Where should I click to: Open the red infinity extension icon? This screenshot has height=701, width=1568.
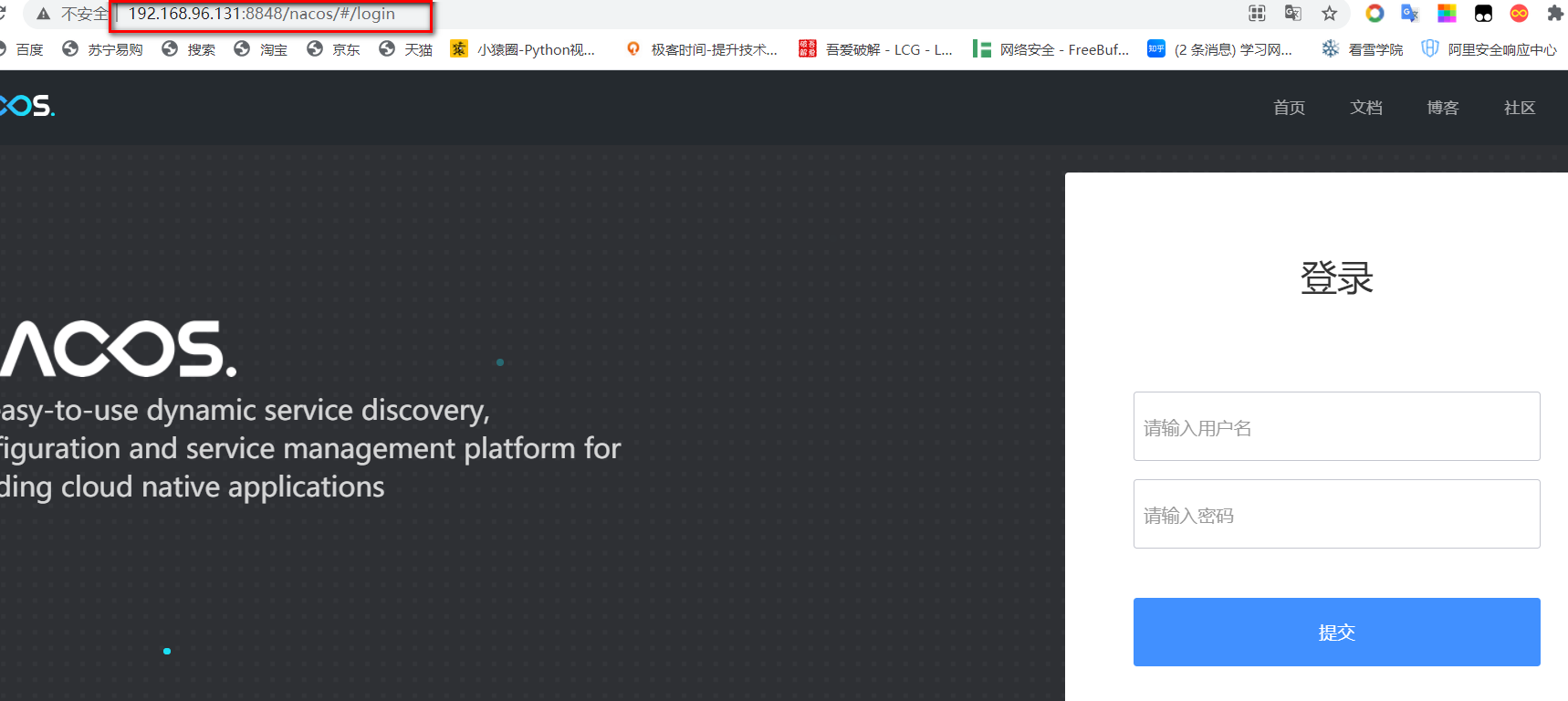click(1520, 13)
